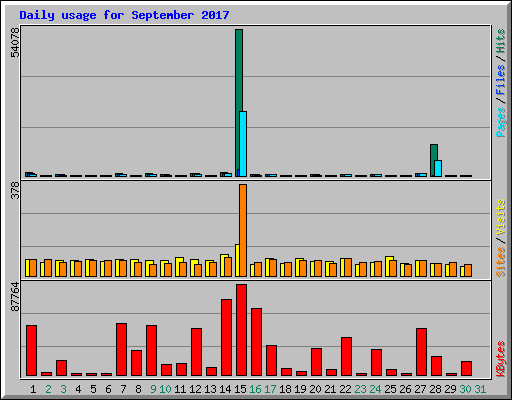Viewport: 512px width, 400px height.
Task: Click the red KBytes bar for day 15
Action: tap(241, 330)
